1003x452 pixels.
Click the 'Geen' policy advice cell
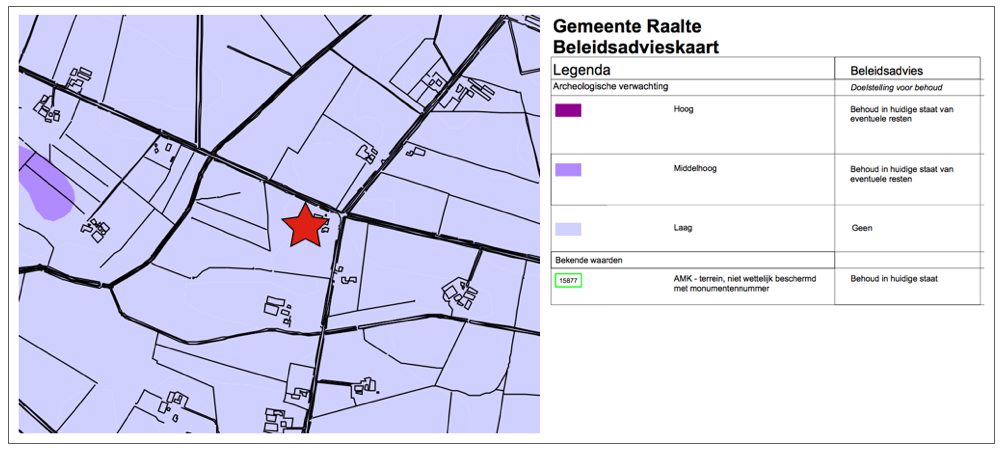point(862,228)
